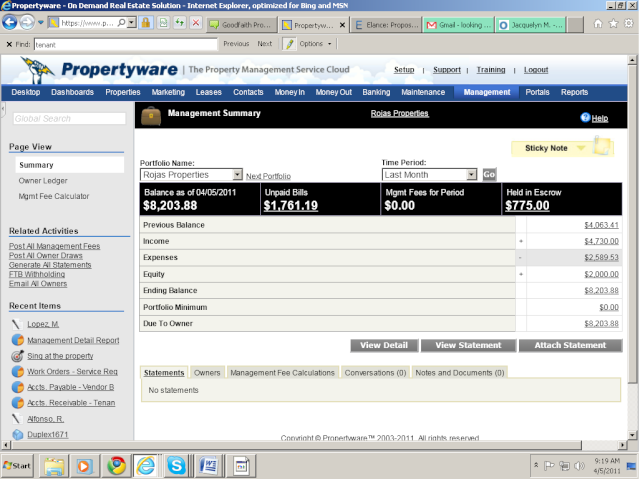Viewport: 640px width, 479px height.
Task: Click icon beside Accts. Receivable - Tenan
Action: tap(18, 402)
